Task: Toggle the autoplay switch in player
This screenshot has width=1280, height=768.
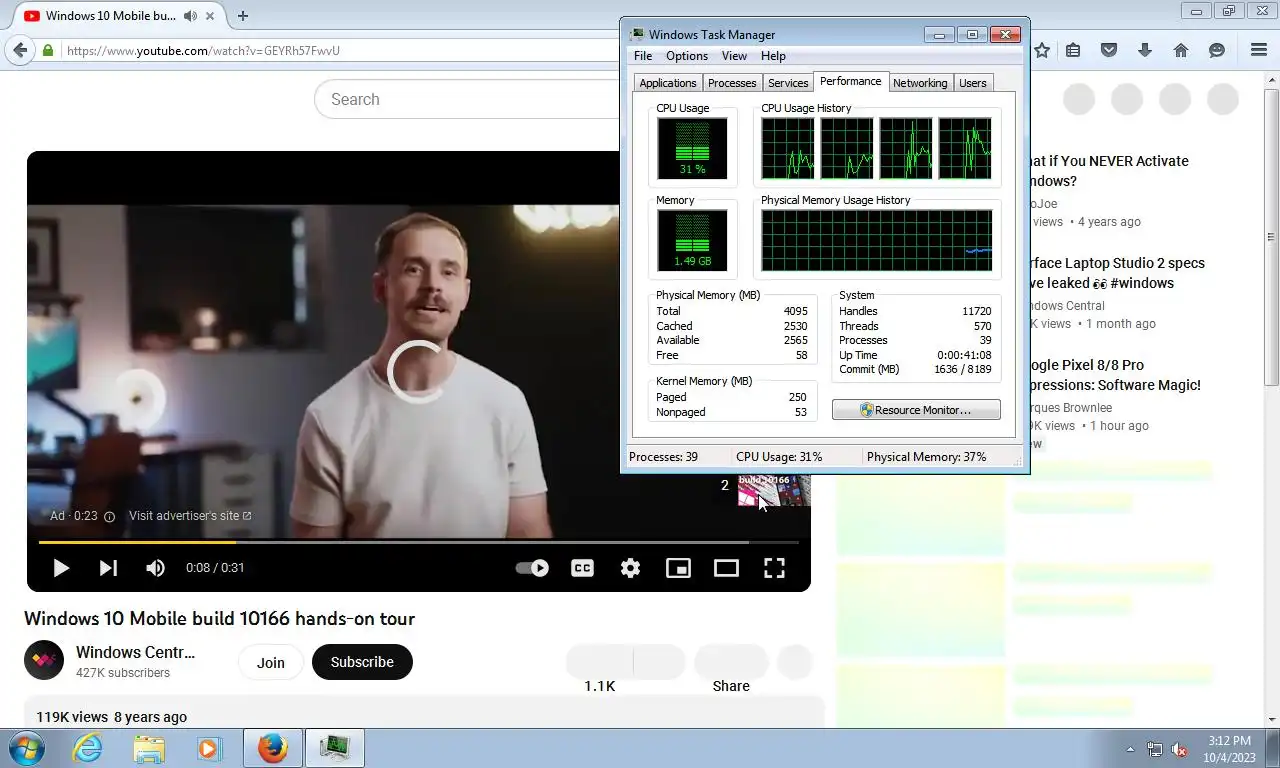Action: pos(532,568)
